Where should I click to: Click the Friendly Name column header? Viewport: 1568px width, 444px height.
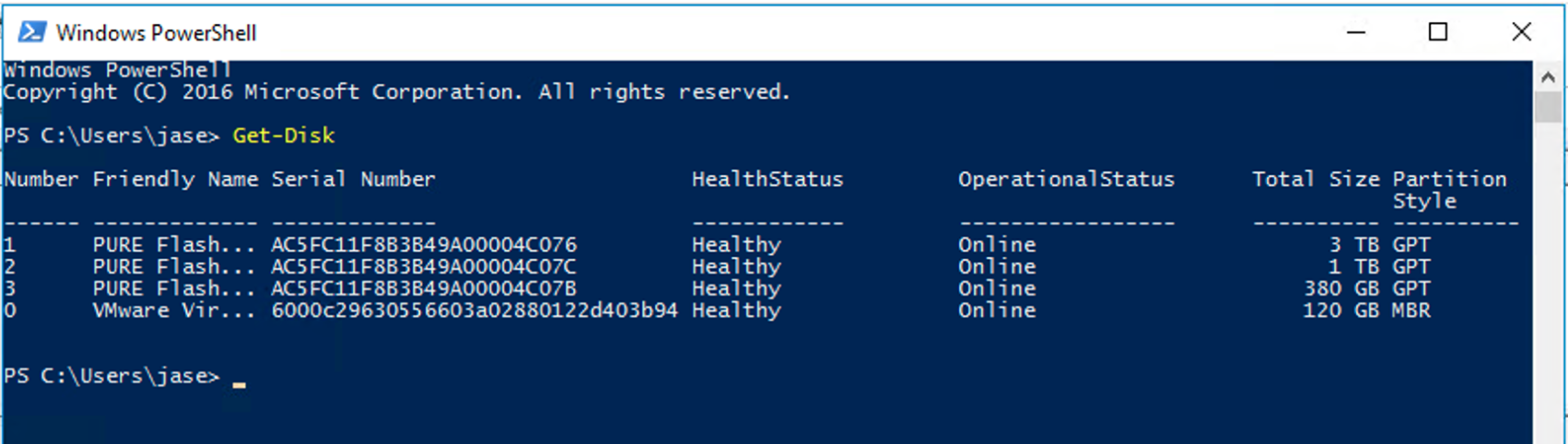coord(175,180)
